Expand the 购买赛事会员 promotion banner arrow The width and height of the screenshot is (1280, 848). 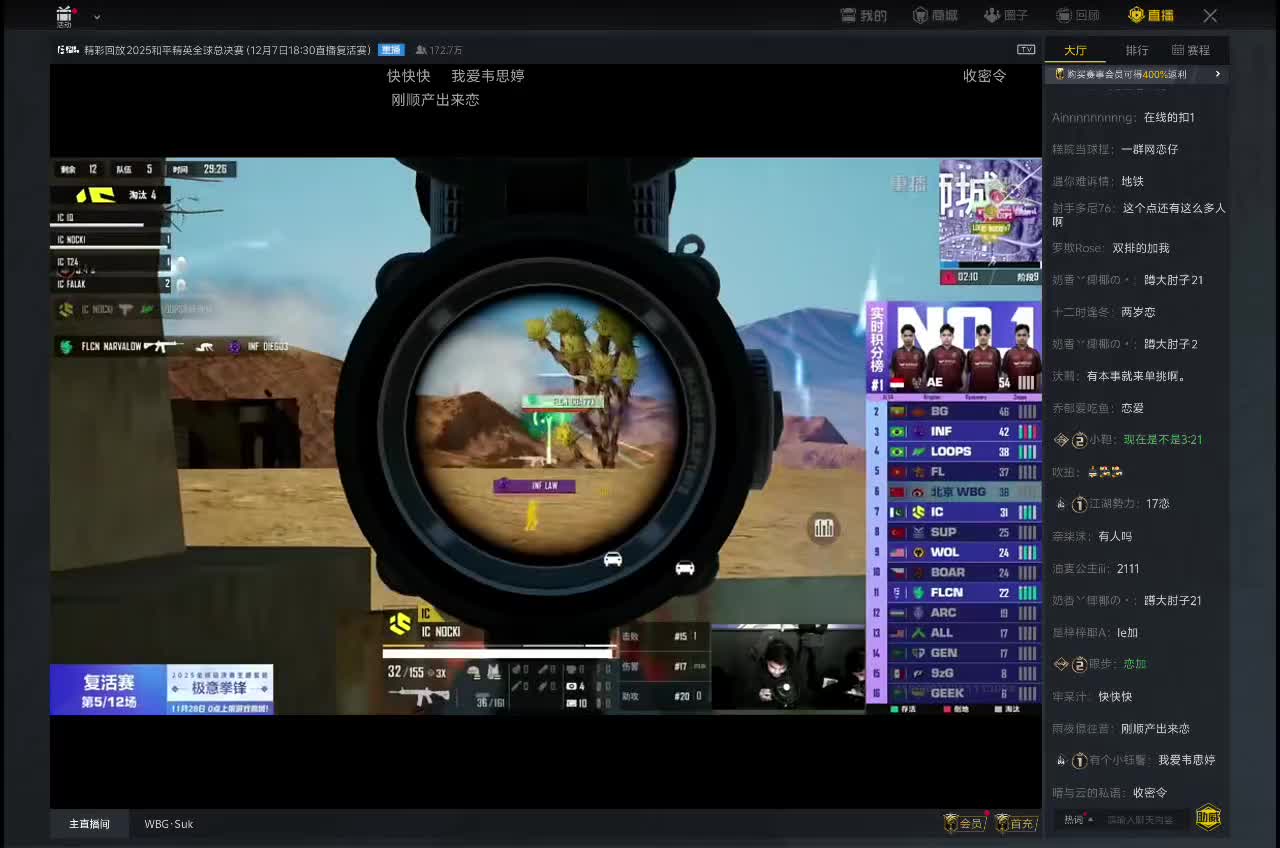coord(1217,74)
